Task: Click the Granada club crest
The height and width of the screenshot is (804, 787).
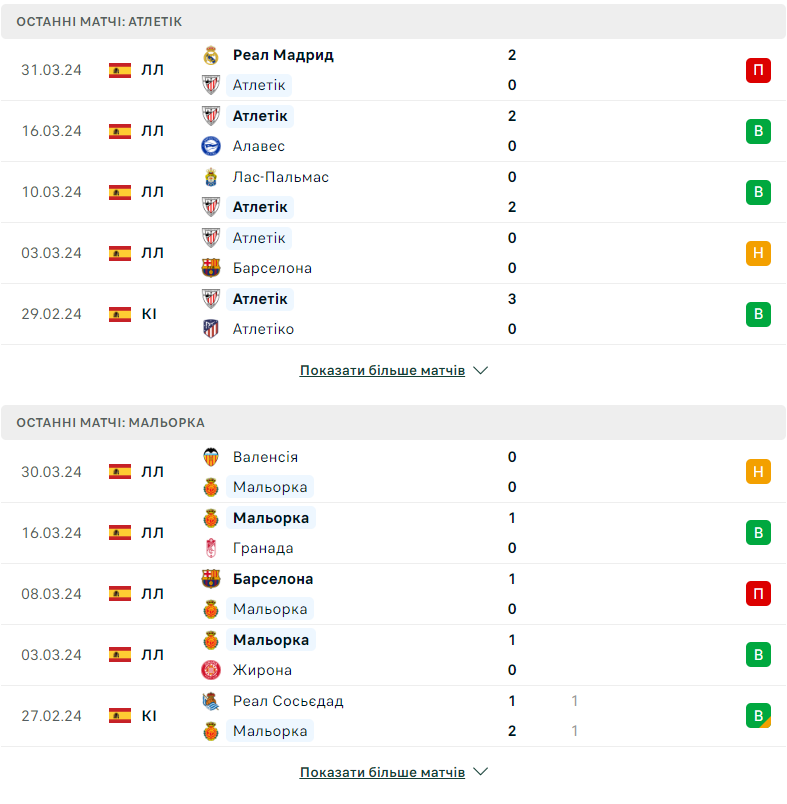Action: 210,548
